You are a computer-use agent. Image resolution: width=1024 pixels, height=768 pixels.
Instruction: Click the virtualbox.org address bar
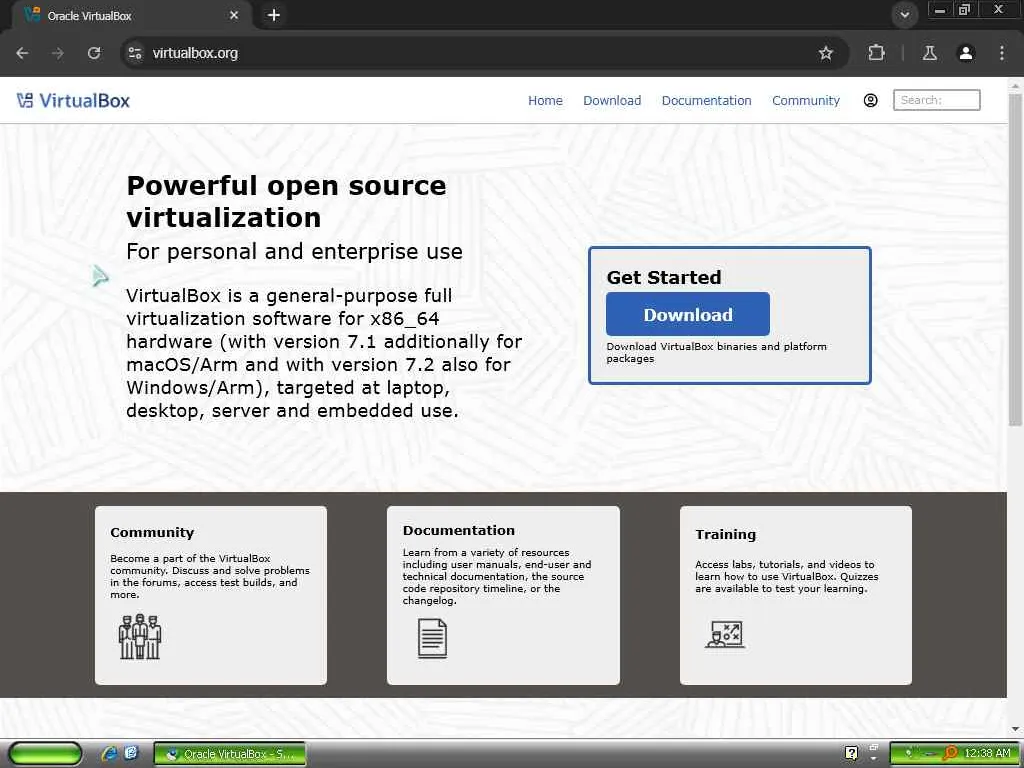click(483, 53)
